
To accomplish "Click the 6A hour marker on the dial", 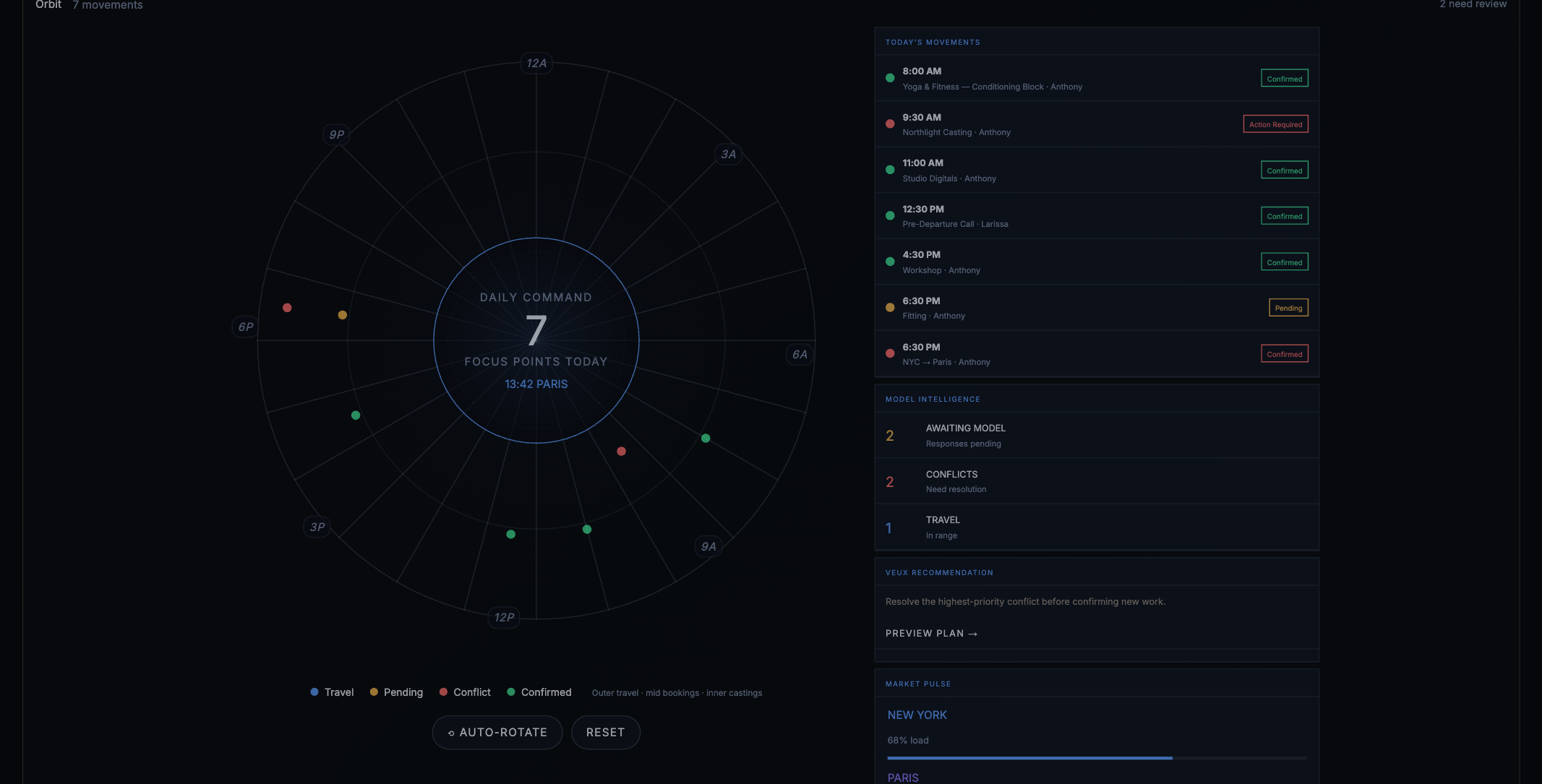I will [x=800, y=354].
